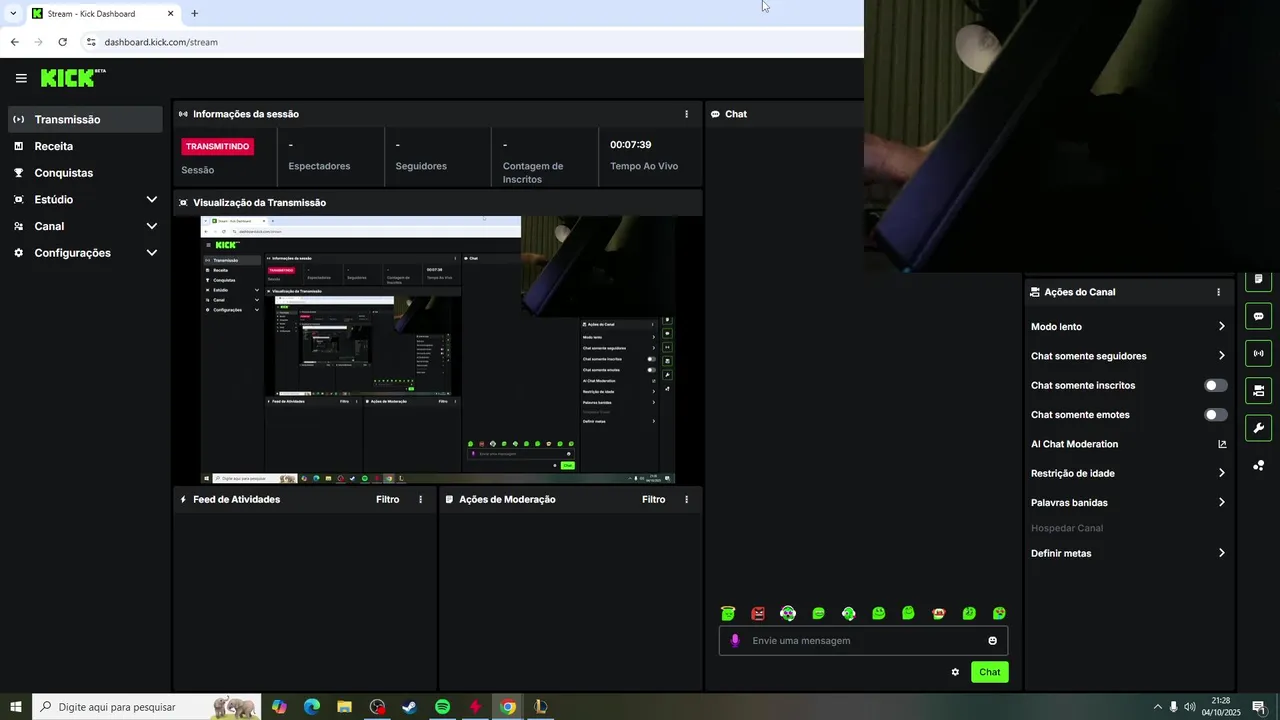Open the browser tab list dropdown
This screenshot has height=720, width=1280.
[12, 13]
